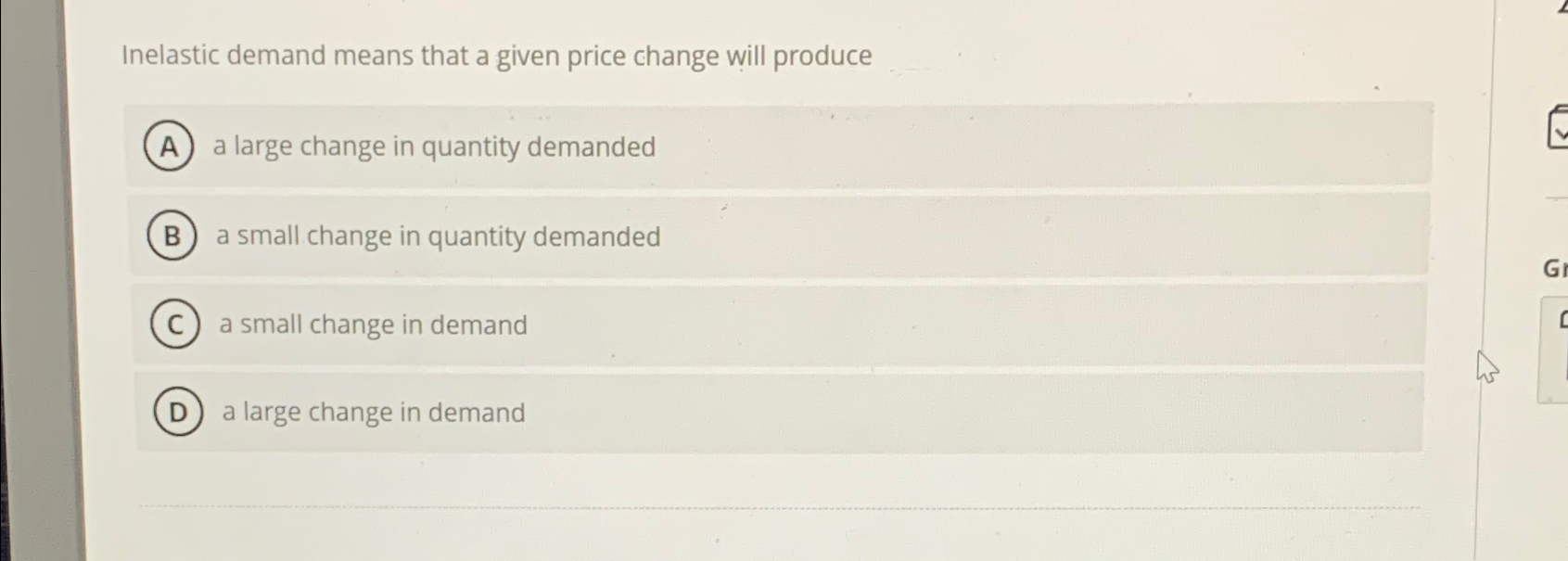Click the circled letter A icon
This screenshot has height=561, width=1568.
click(170, 147)
